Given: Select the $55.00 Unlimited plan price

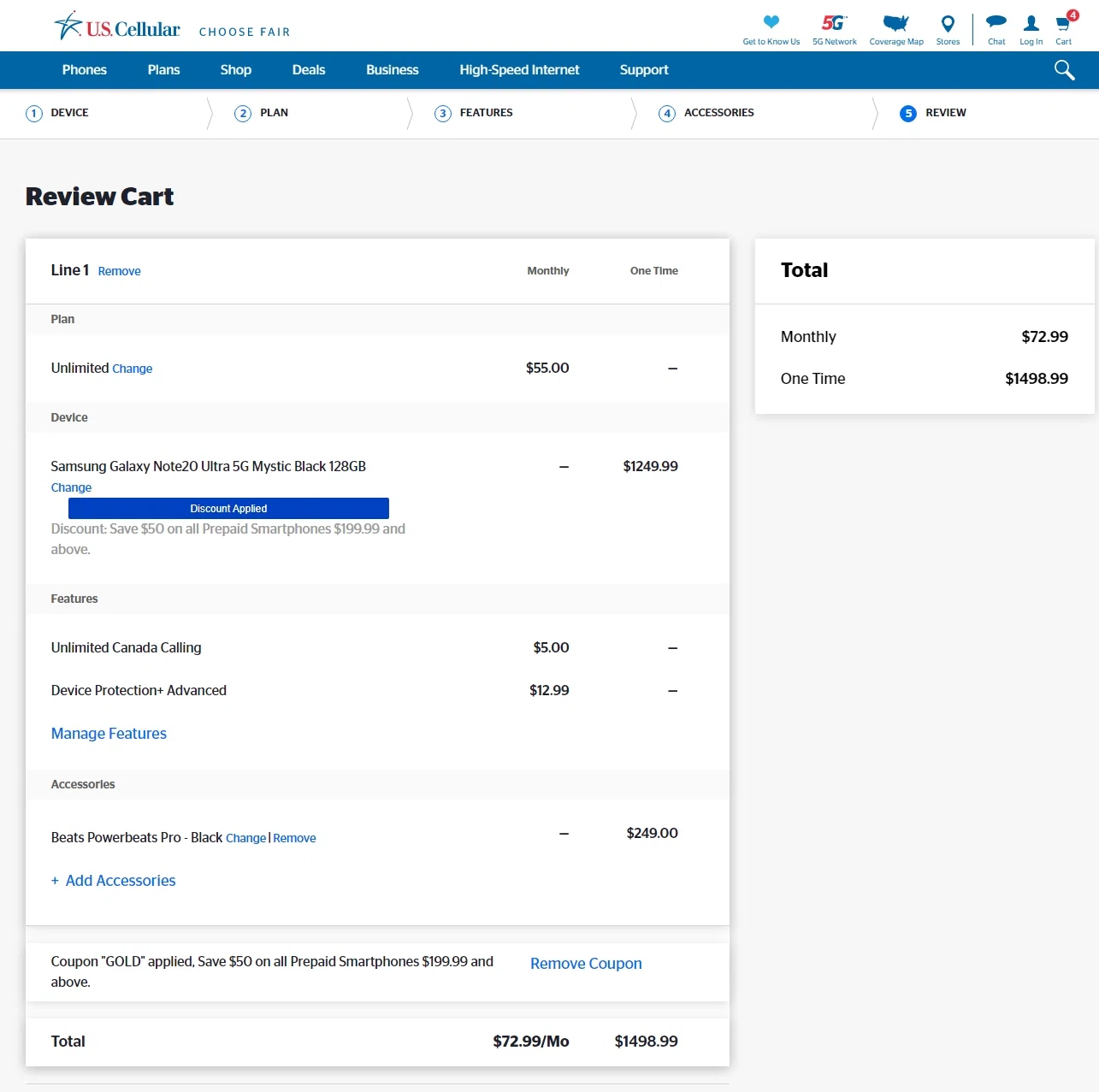Looking at the screenshot, I should coord(547,368).
